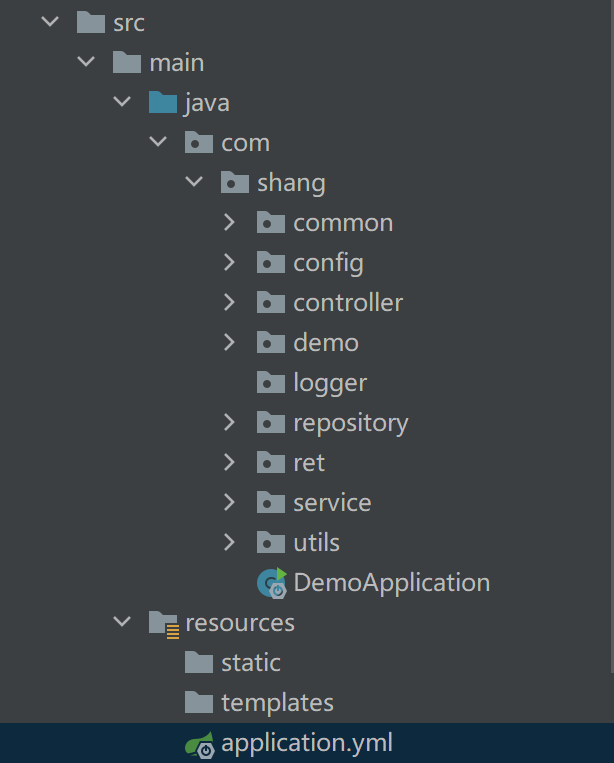614x763 pixels.
Task: Click the static folder icon
Action: coord(199,663)
